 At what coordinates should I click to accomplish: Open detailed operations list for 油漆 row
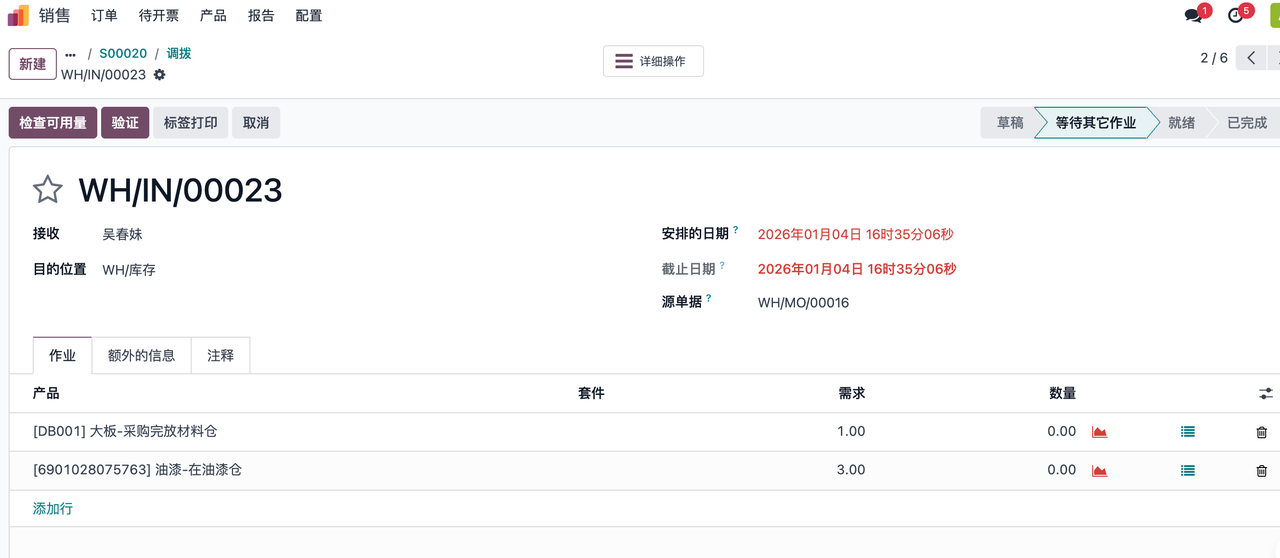[1187, 470]
